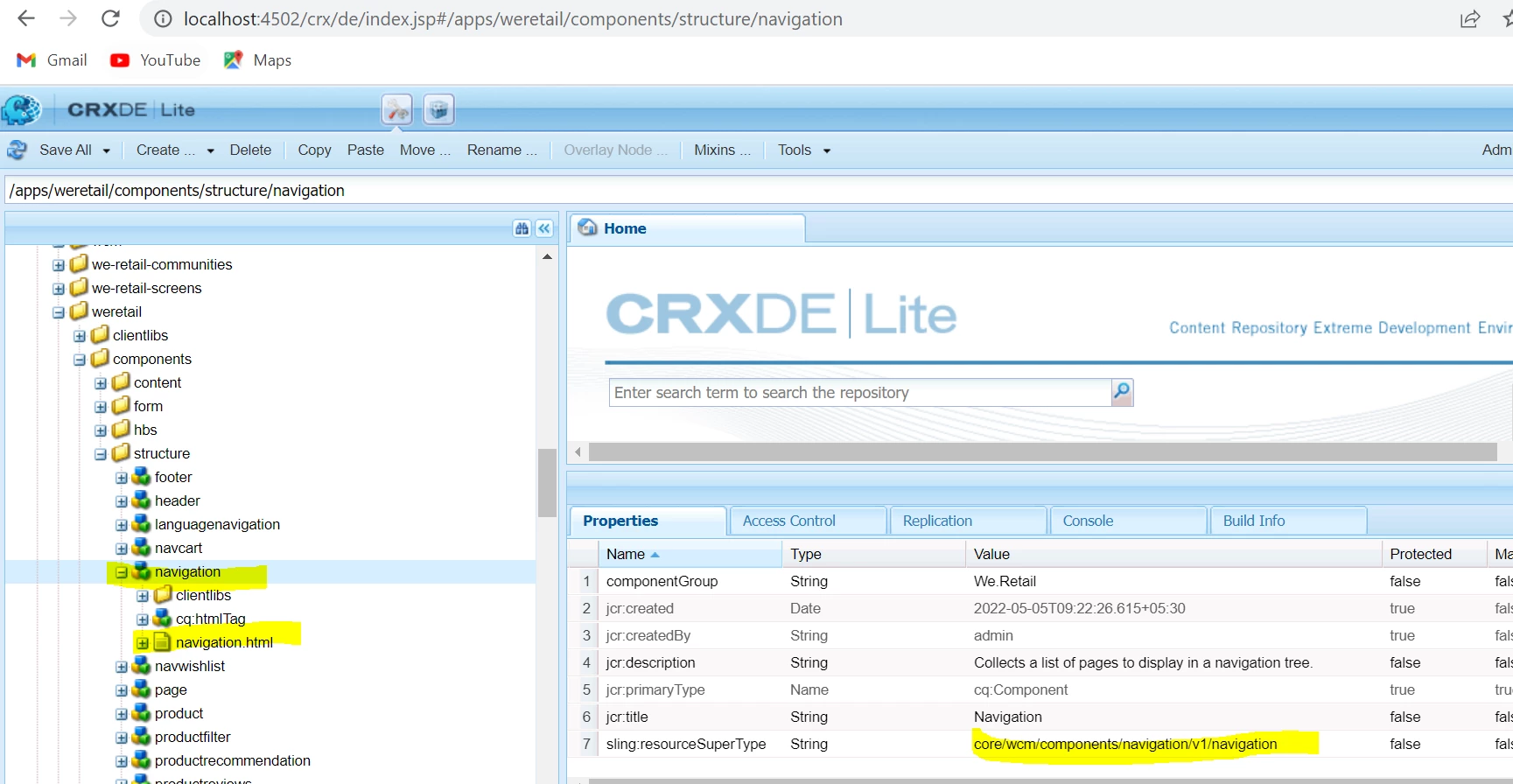Open the Tools menu
The image size is (1513, 784).
click(795, 150)
